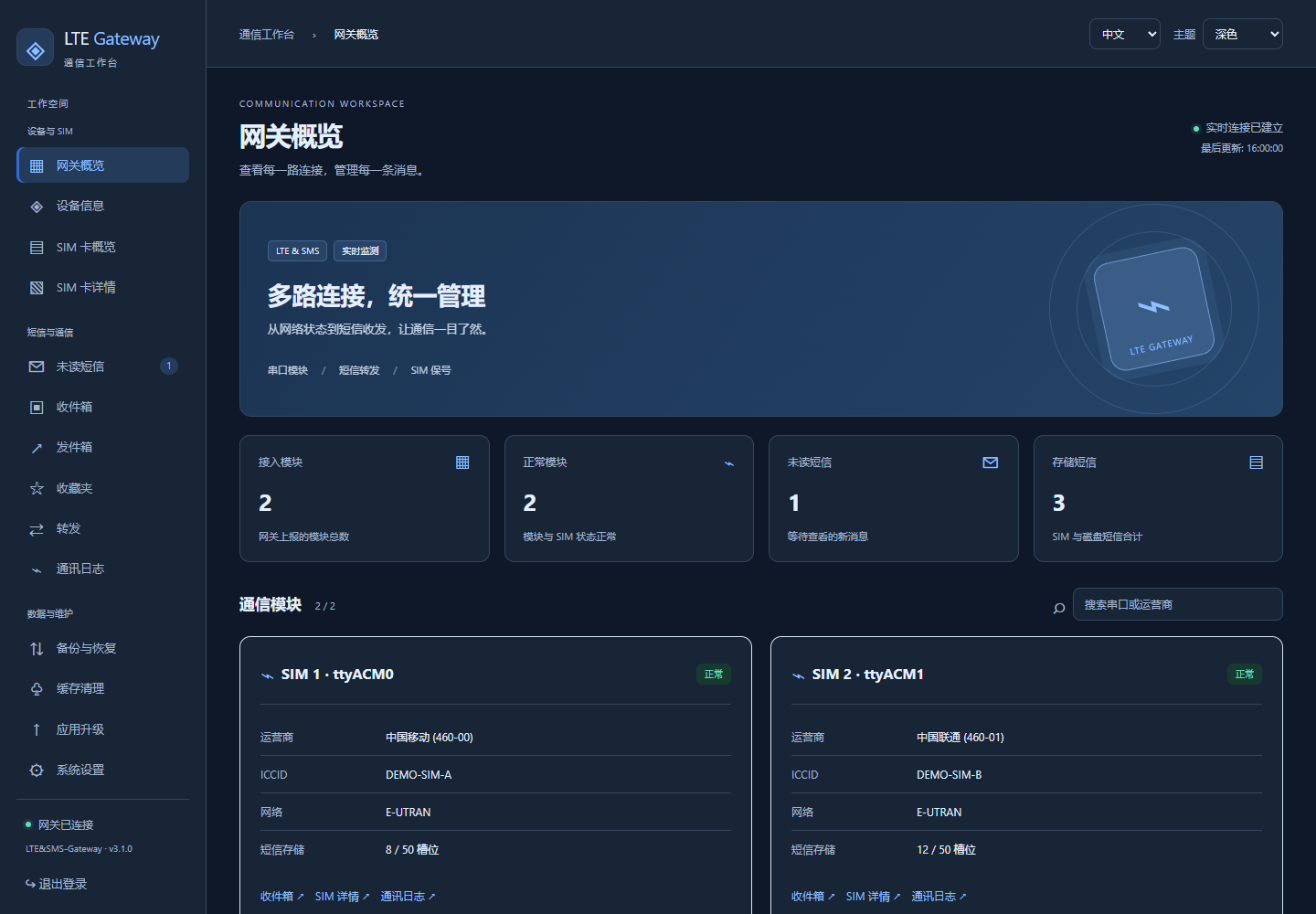Click the 12 / 50 槽位 storage value
The height and width of the screenshot is (914, 1316).
tap(946, 850)
